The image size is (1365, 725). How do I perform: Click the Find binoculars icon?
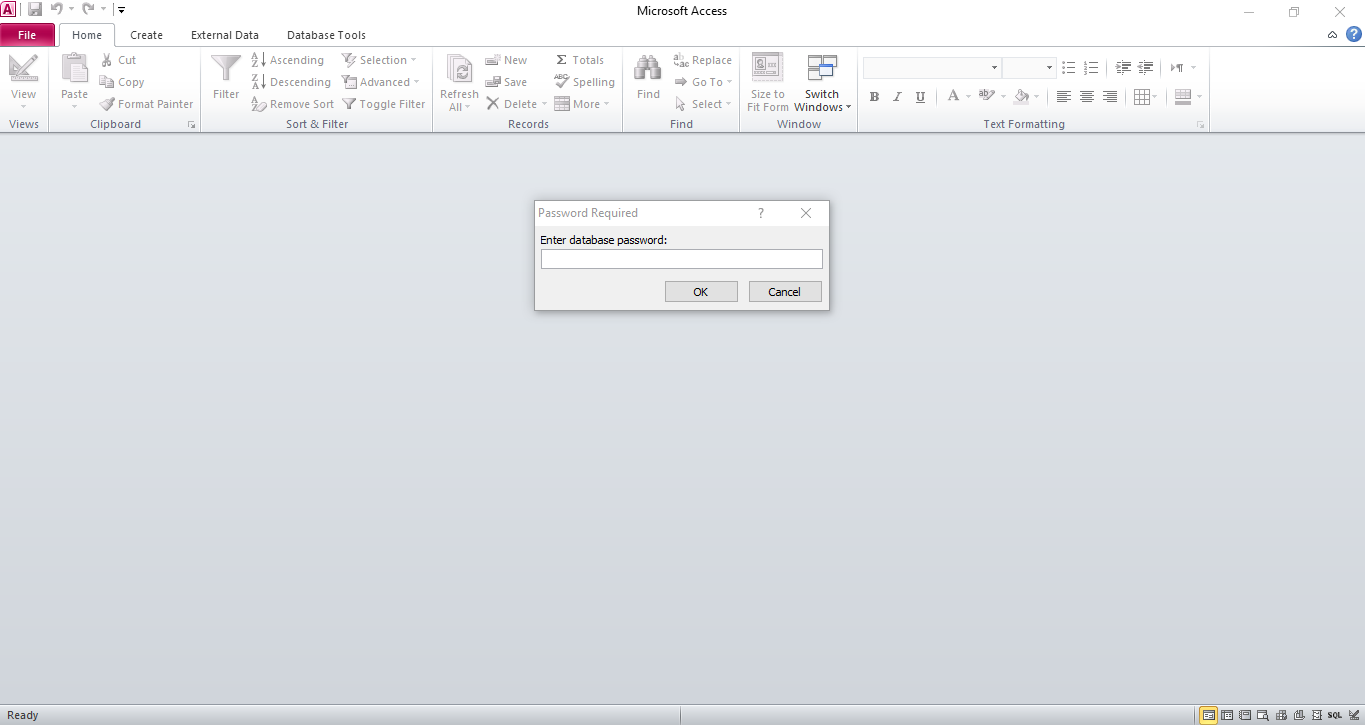click(x=648, y=69)
